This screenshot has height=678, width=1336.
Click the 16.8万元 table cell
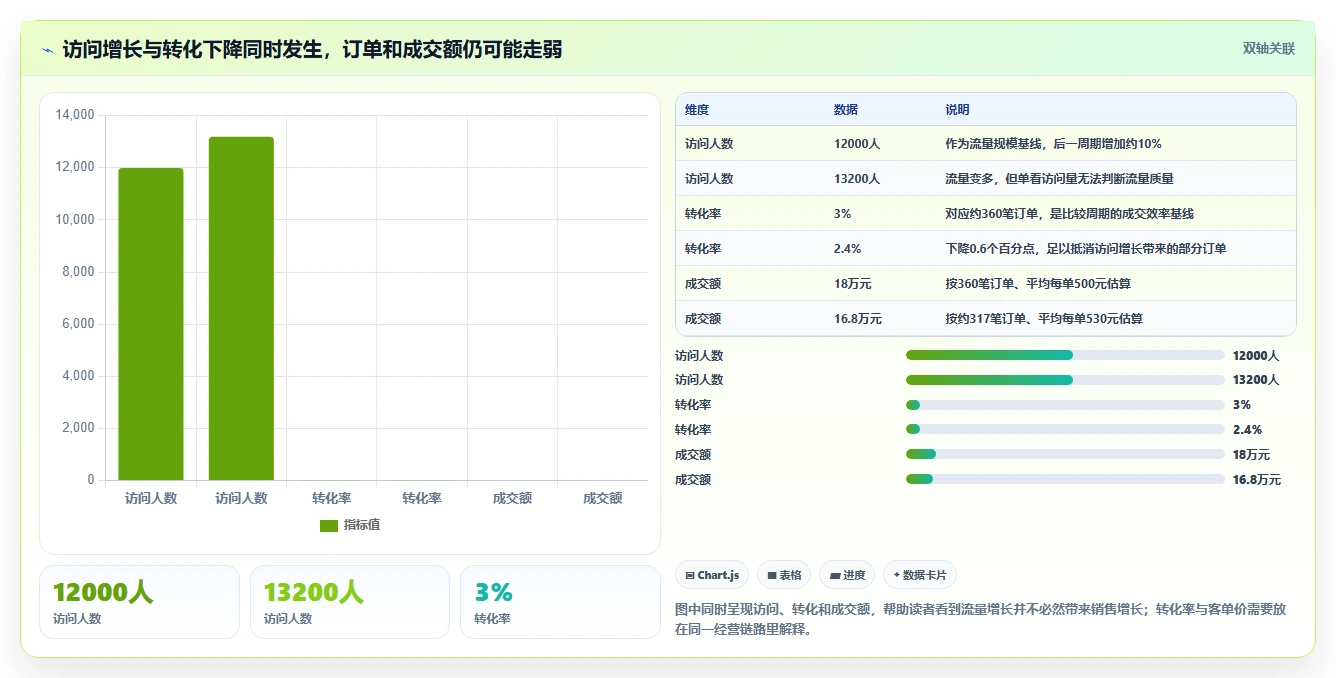pos(858,319)
